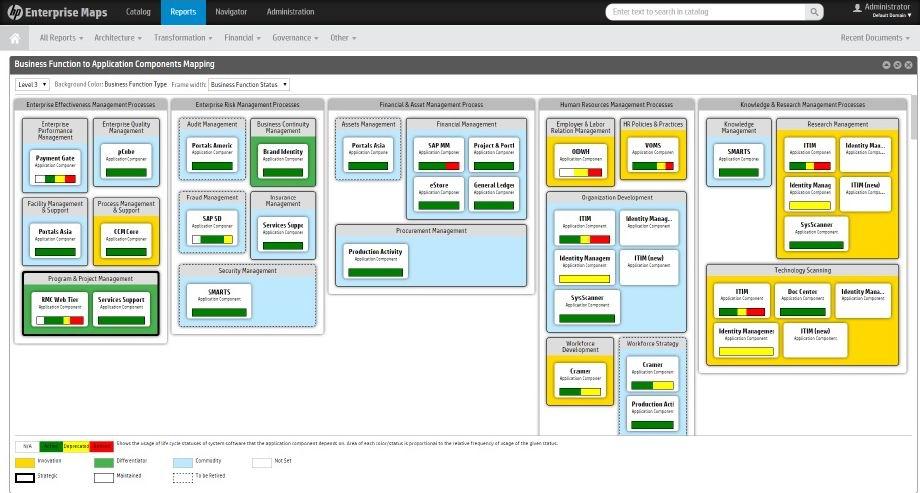Click the Administrator user name

pyautogui.click(x=887, y=7)
